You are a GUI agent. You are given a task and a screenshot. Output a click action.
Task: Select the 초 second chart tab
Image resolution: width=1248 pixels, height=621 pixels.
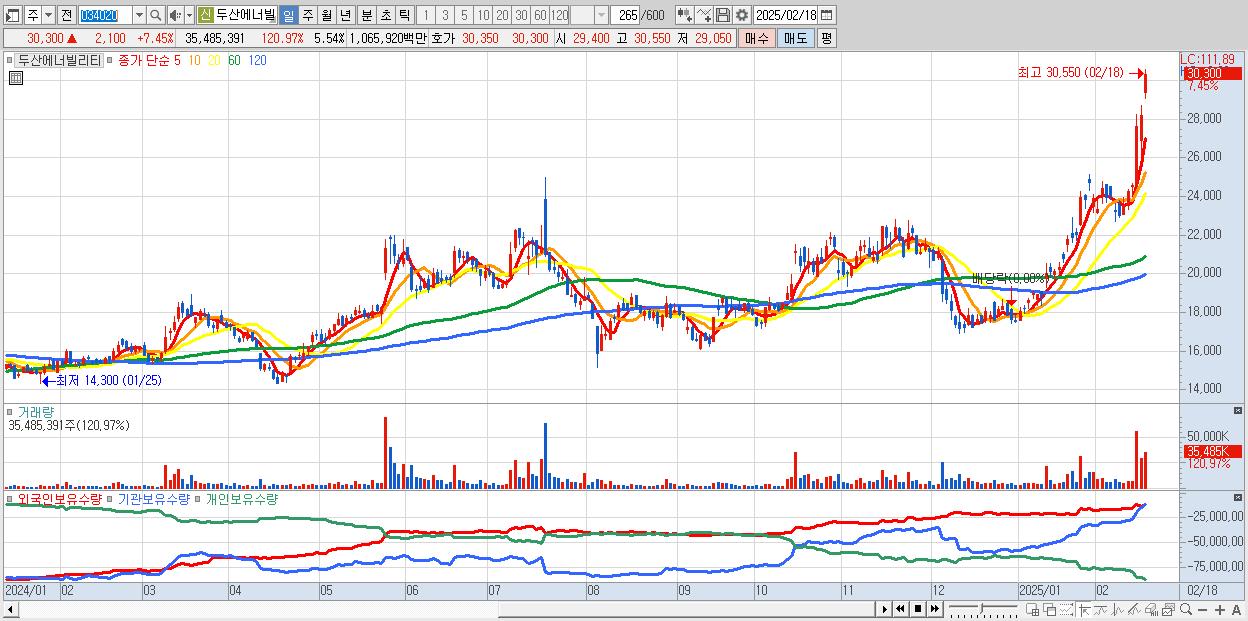[x=384, y=15]
